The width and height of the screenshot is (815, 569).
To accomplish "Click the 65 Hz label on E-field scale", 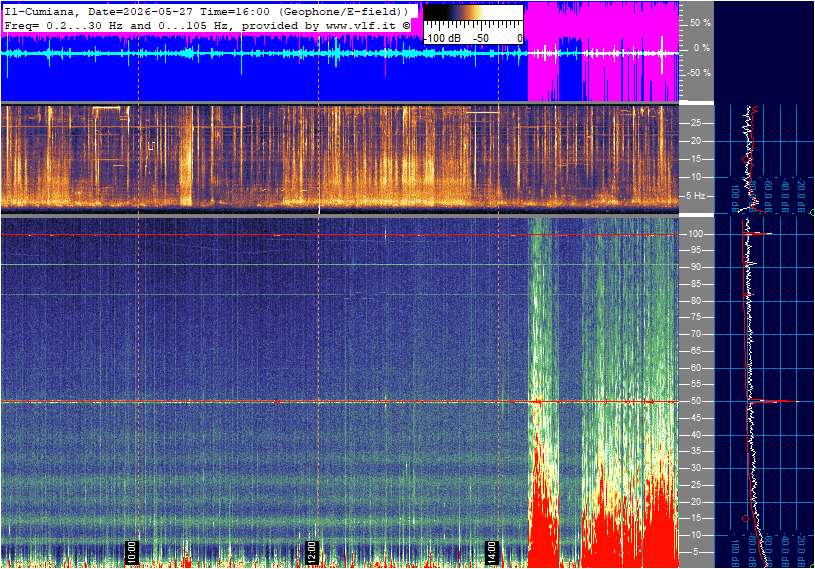I will 695,351.
